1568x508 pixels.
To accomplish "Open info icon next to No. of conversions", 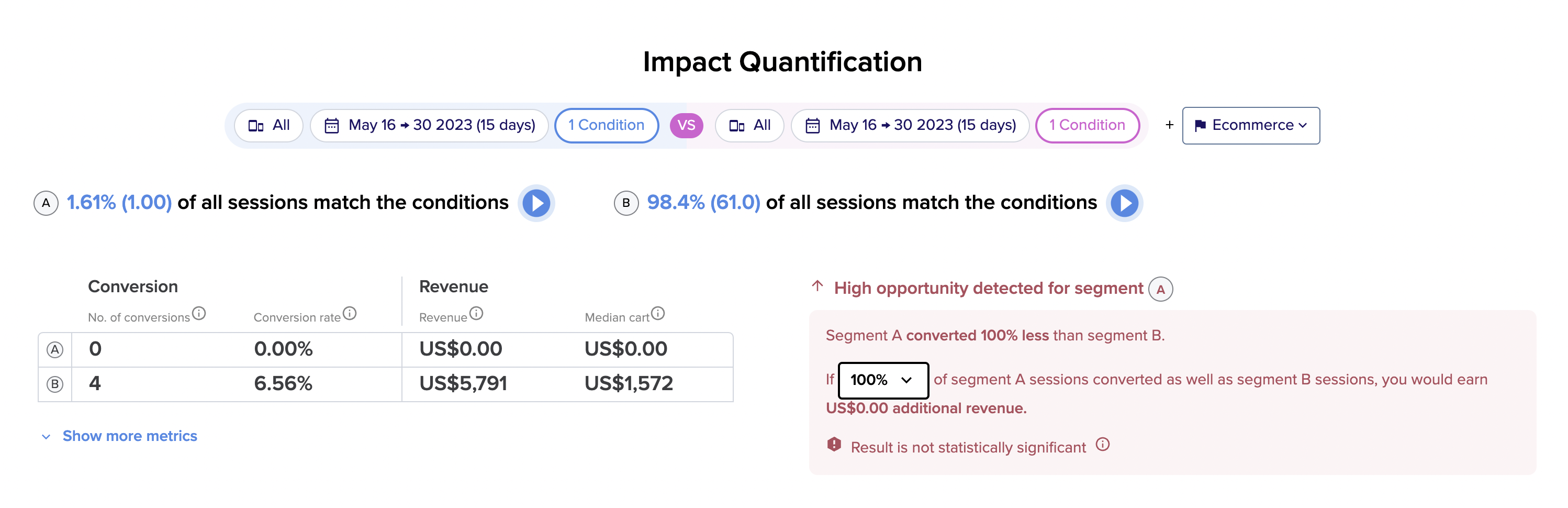I will tap(199, 313).
